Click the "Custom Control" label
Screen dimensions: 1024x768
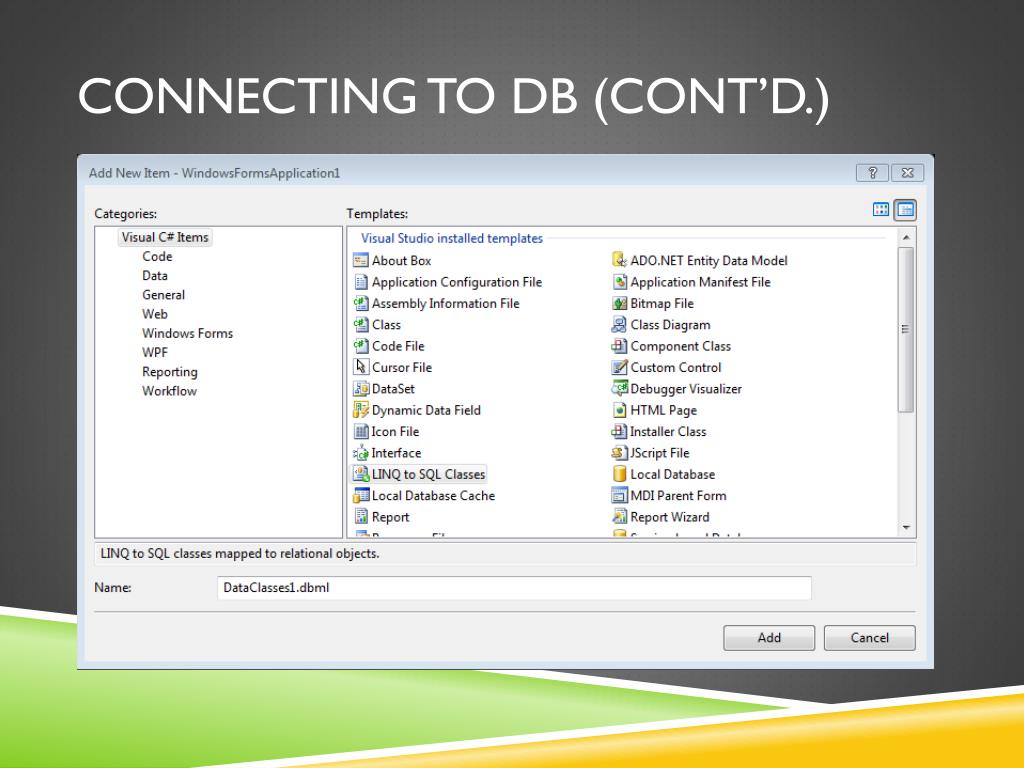tap(675, 368)
